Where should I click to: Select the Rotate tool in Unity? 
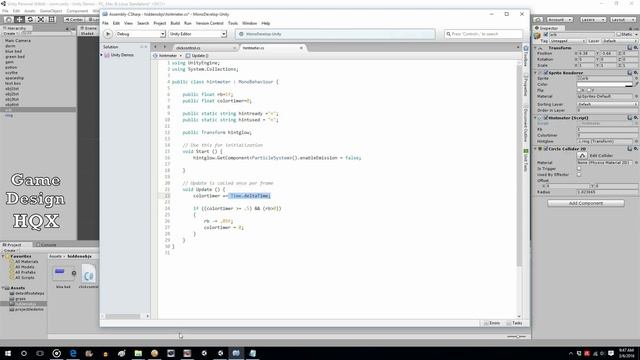30,19
